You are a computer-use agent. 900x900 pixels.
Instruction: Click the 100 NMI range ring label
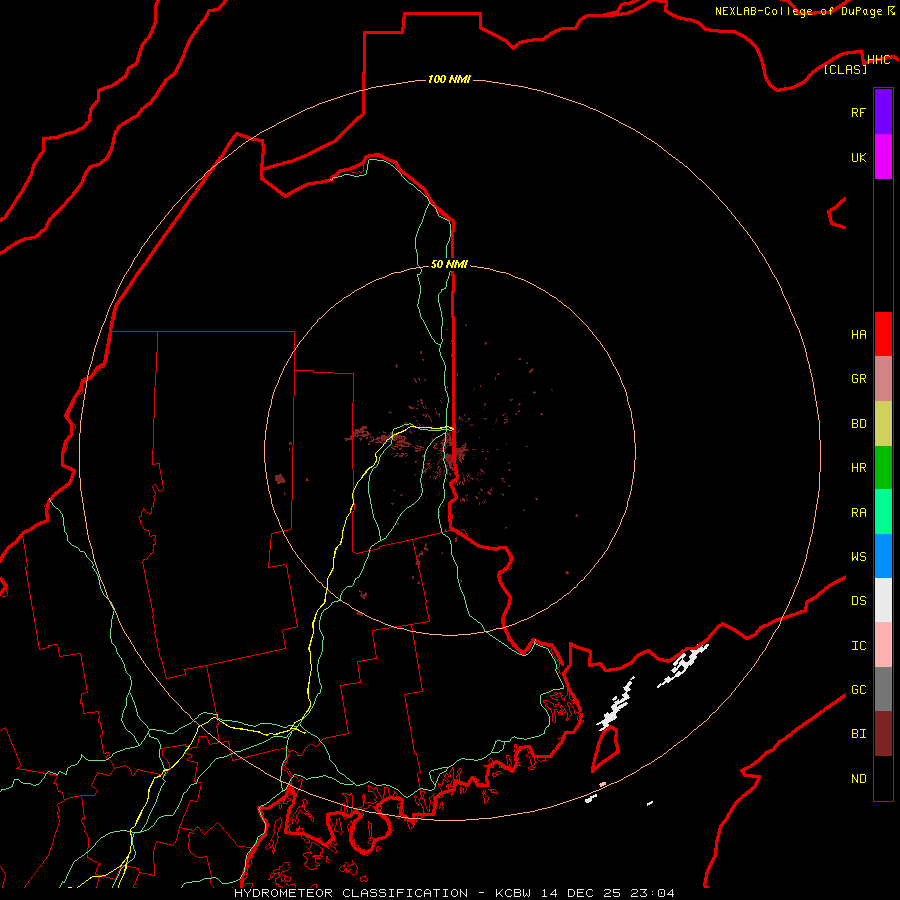(x=449, y=79)
